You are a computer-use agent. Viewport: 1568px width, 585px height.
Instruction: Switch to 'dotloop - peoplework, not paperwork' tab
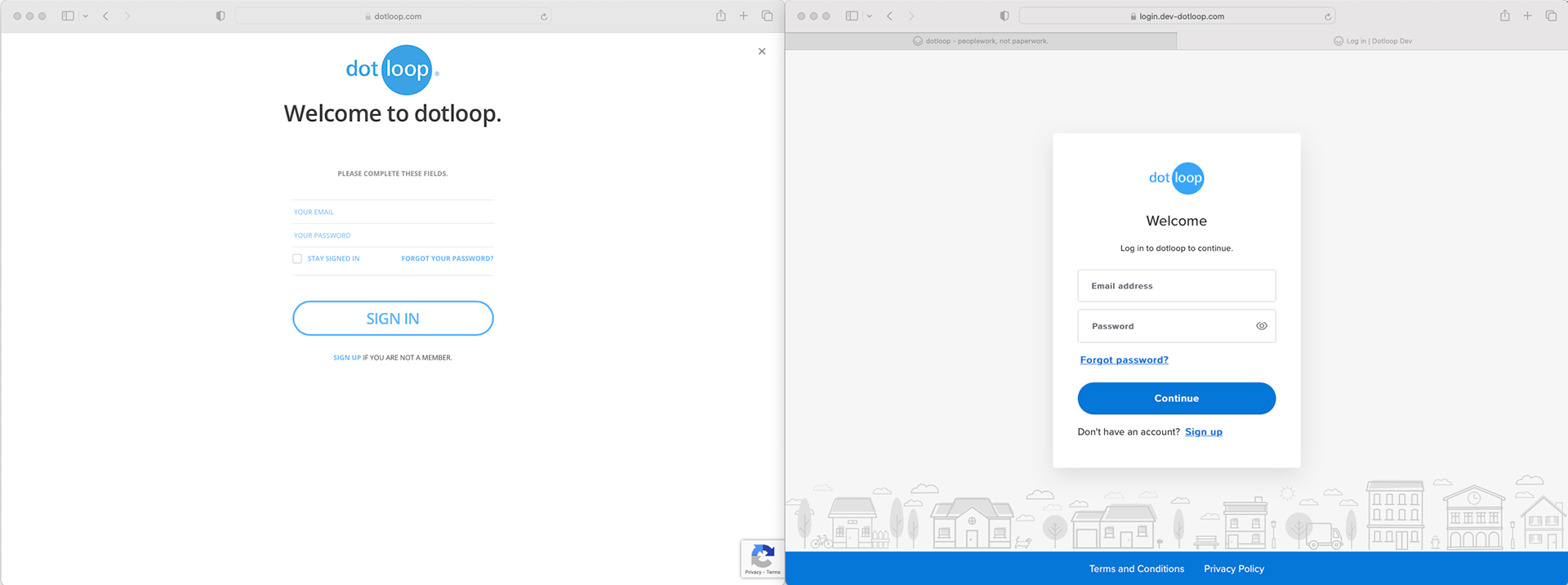click(981, 41)
